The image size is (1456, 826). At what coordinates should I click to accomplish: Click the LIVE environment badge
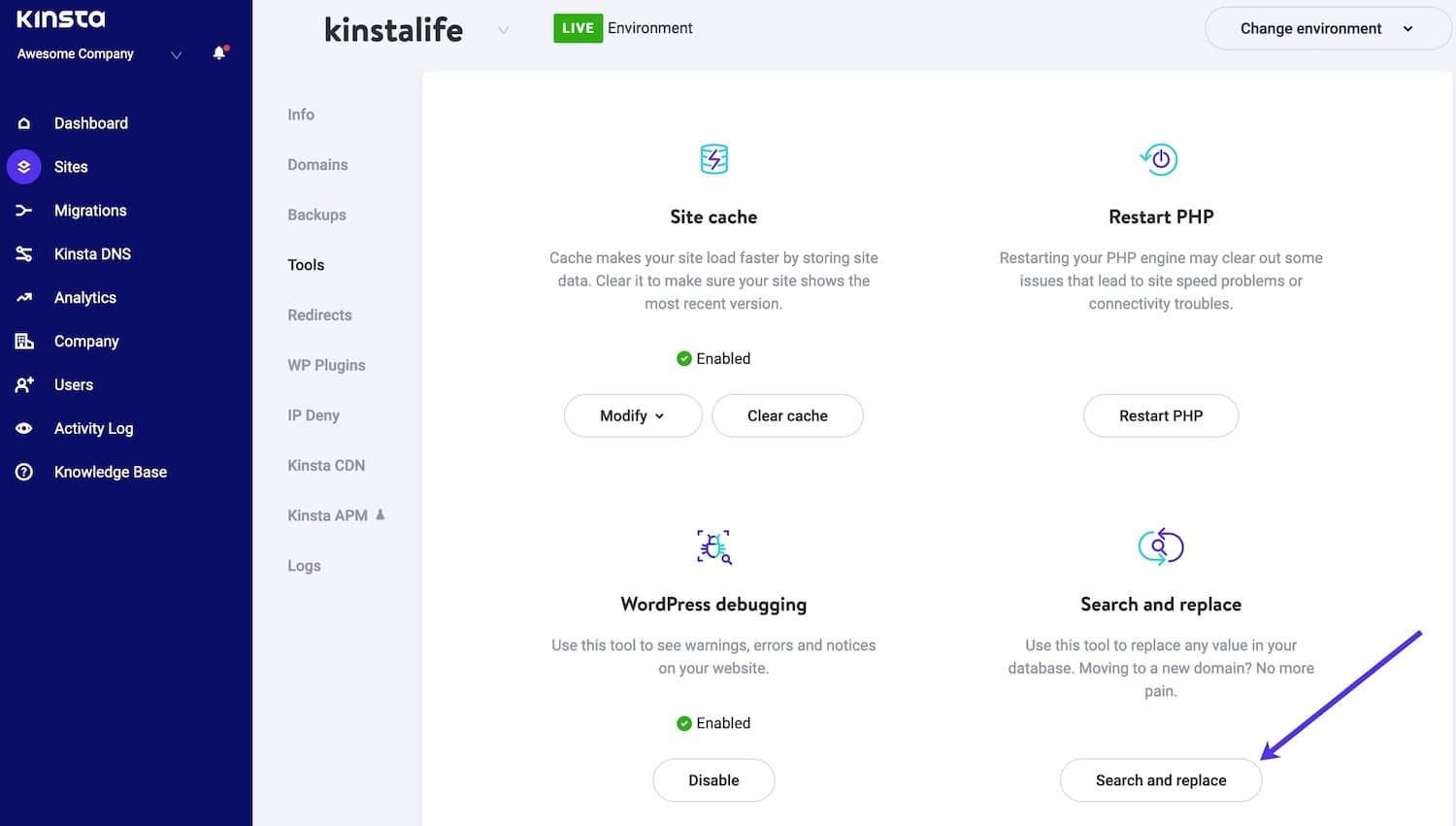coord(578,28)
